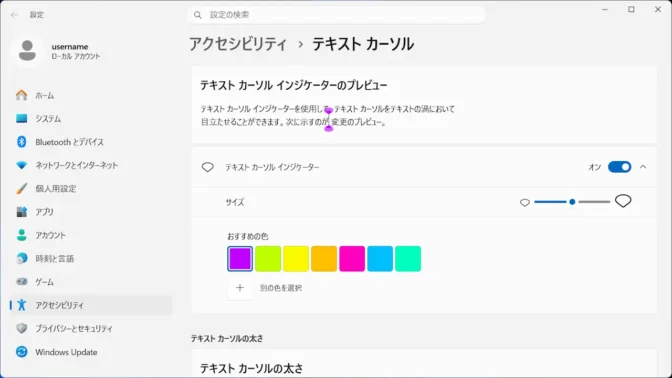Click 別の色を選択 label
The height and width of the screenshot is (378, 672).
[x=281, y=288]
